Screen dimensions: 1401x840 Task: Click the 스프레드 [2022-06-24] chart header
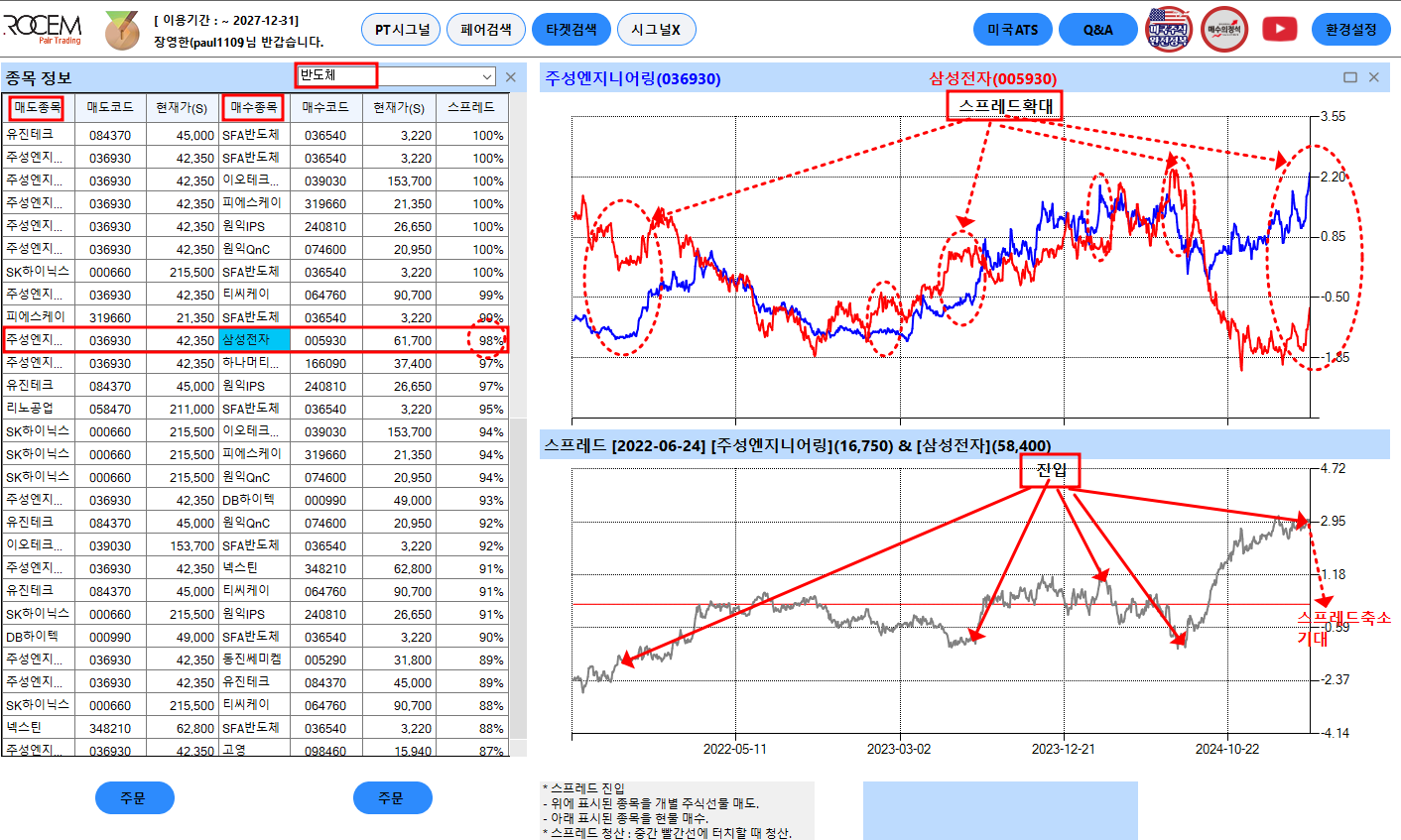pyautogui.click(x=797, y=445)
